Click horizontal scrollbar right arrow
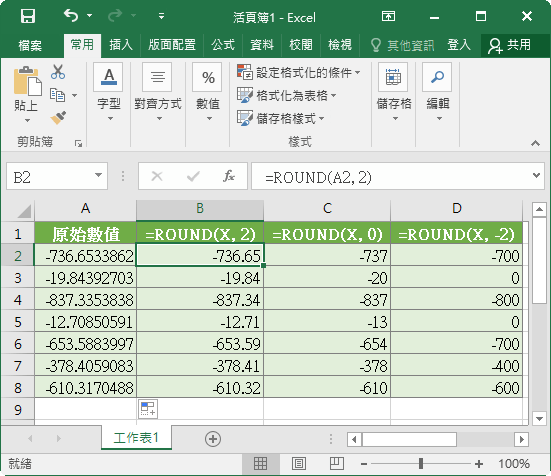551x476 pixels. point(522,439)
